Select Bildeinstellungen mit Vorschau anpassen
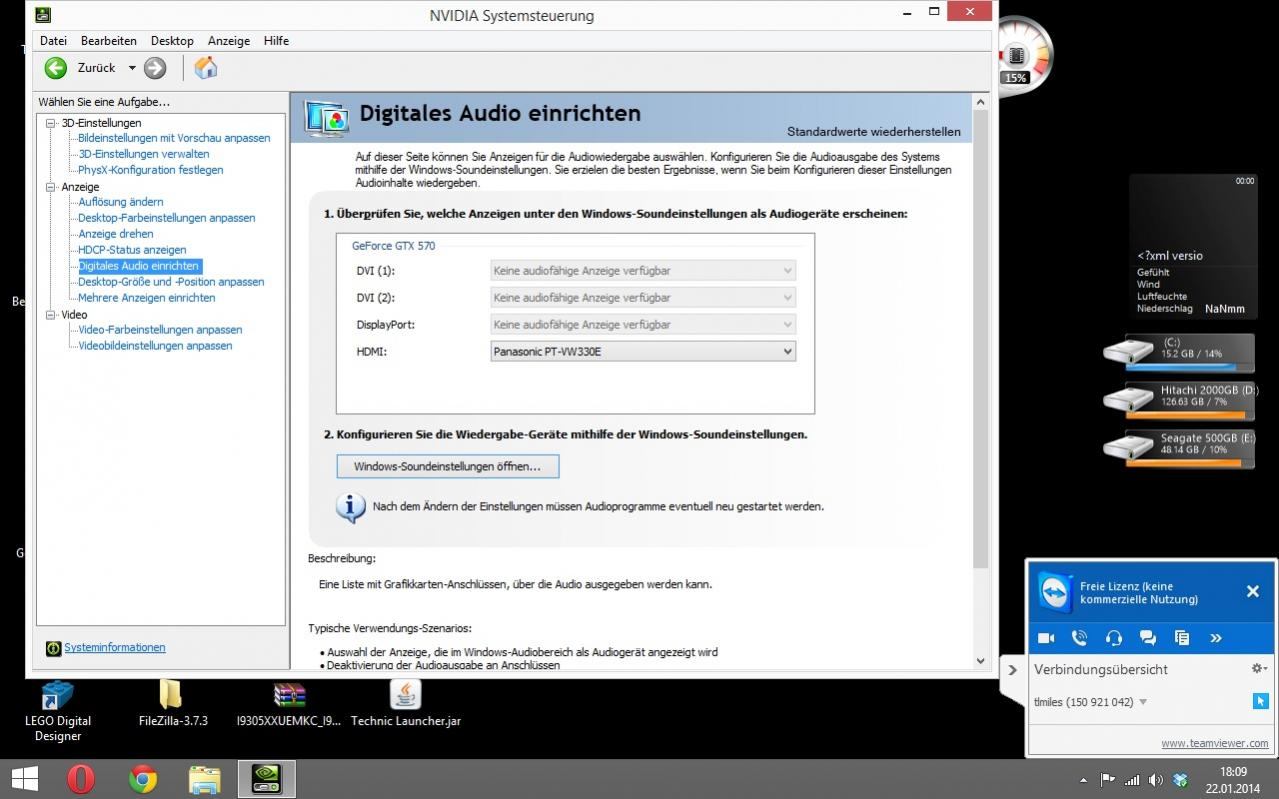This screenshot has height=799, width=1279. pyautogui.click(x=174, y=138)
